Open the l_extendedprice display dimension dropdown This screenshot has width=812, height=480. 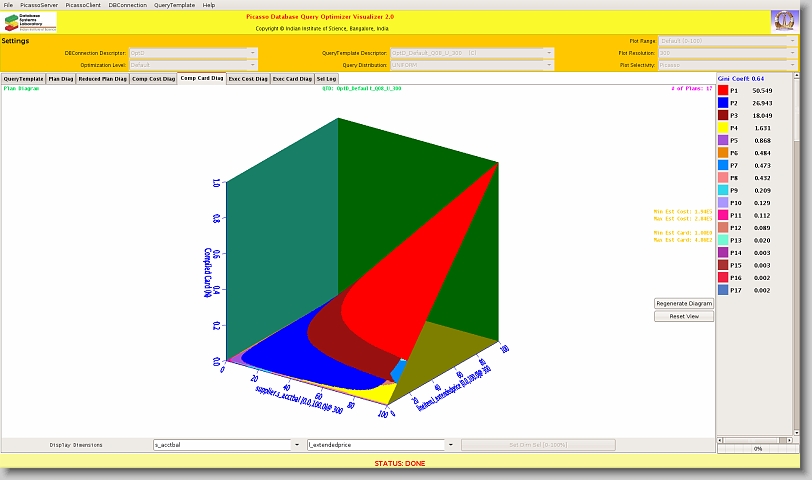pos(451,444)
